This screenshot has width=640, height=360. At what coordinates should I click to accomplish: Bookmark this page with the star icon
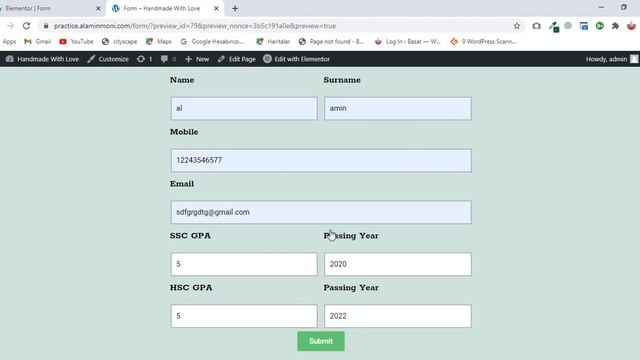[517, 26]
